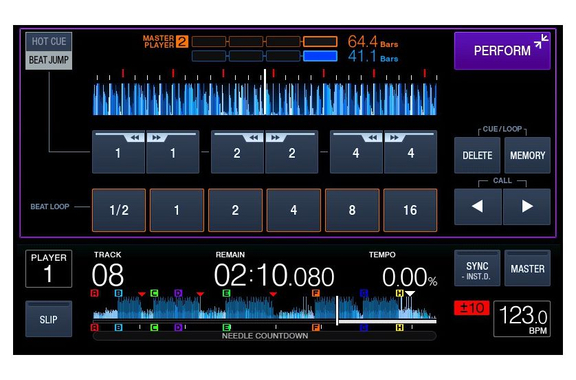Select hot cue D marker below overview waveform
576x380 pixels.
coord(178,327)
